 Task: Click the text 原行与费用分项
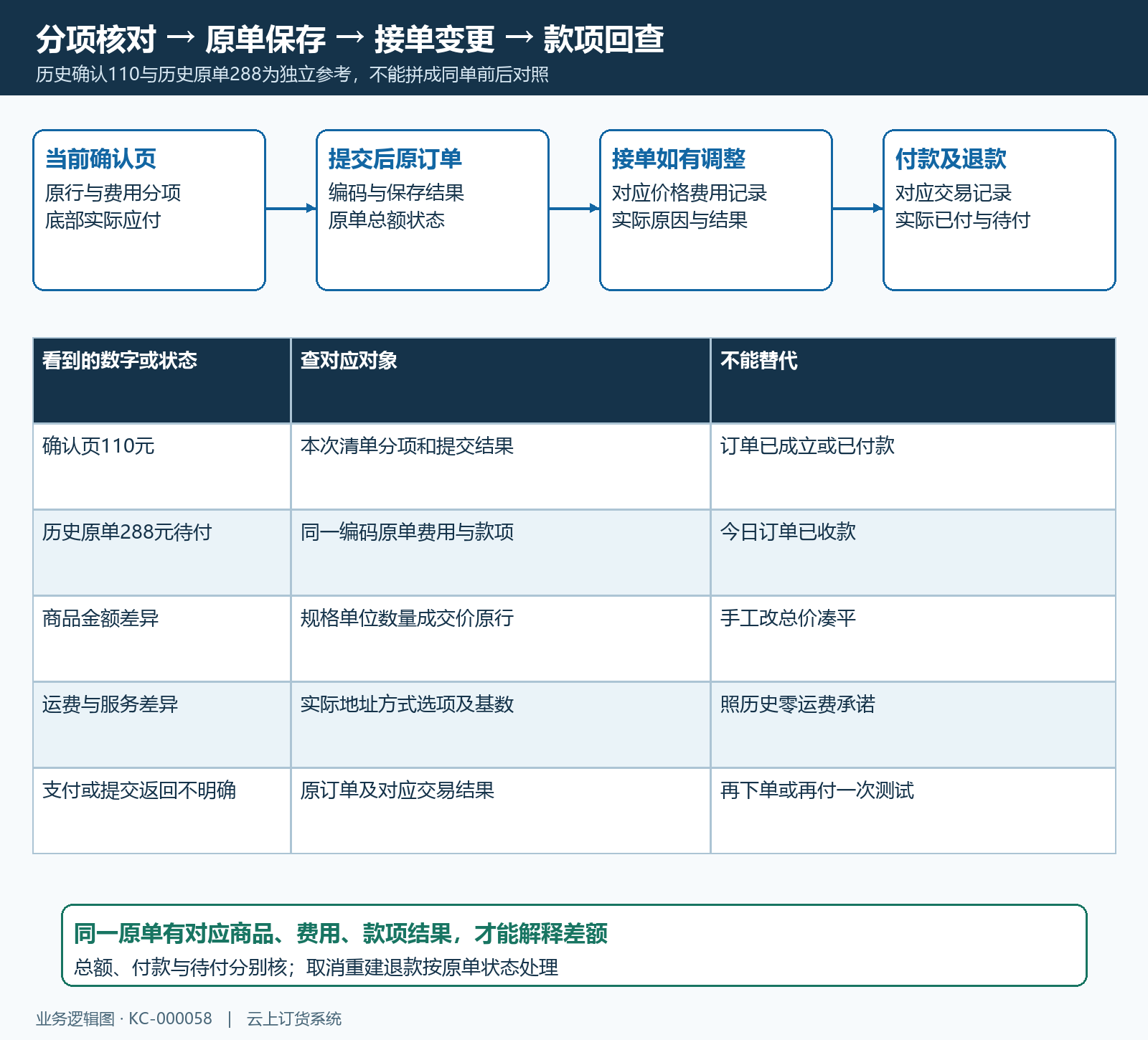click(x=113, y=193)
